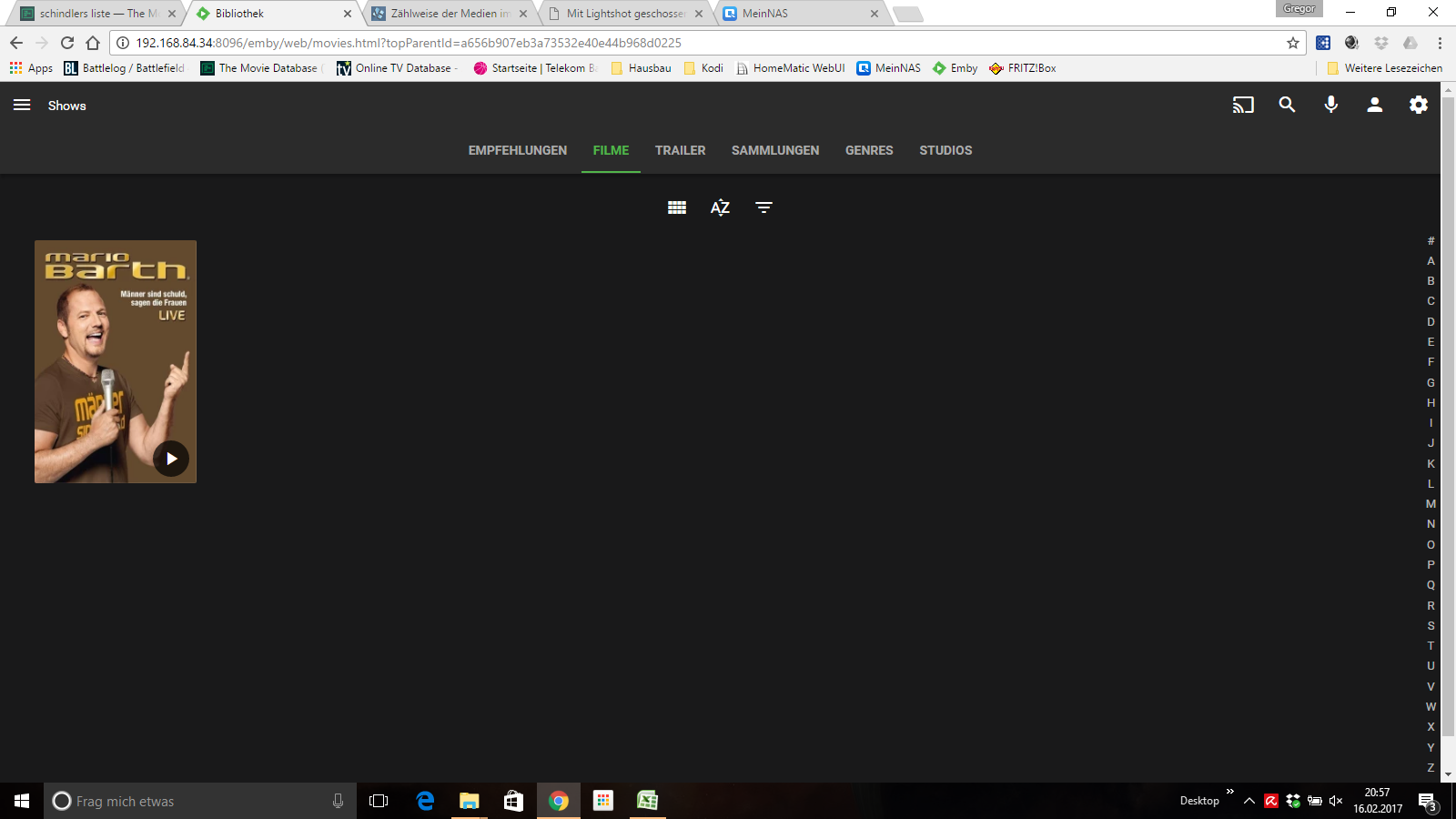
Task: Open the Studios tab
Action: [945, 150]
